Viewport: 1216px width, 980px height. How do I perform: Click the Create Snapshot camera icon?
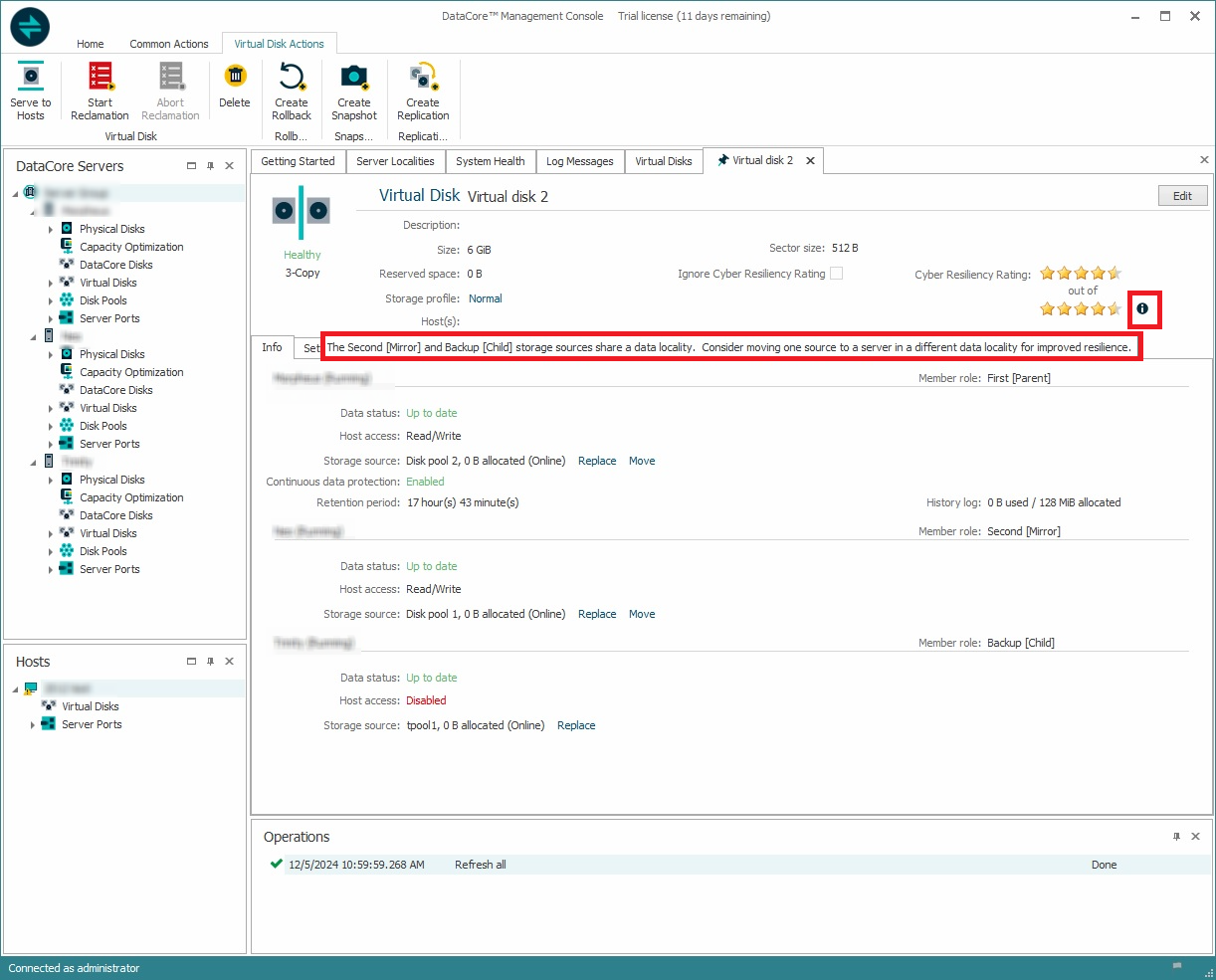(x=354, y=77)
